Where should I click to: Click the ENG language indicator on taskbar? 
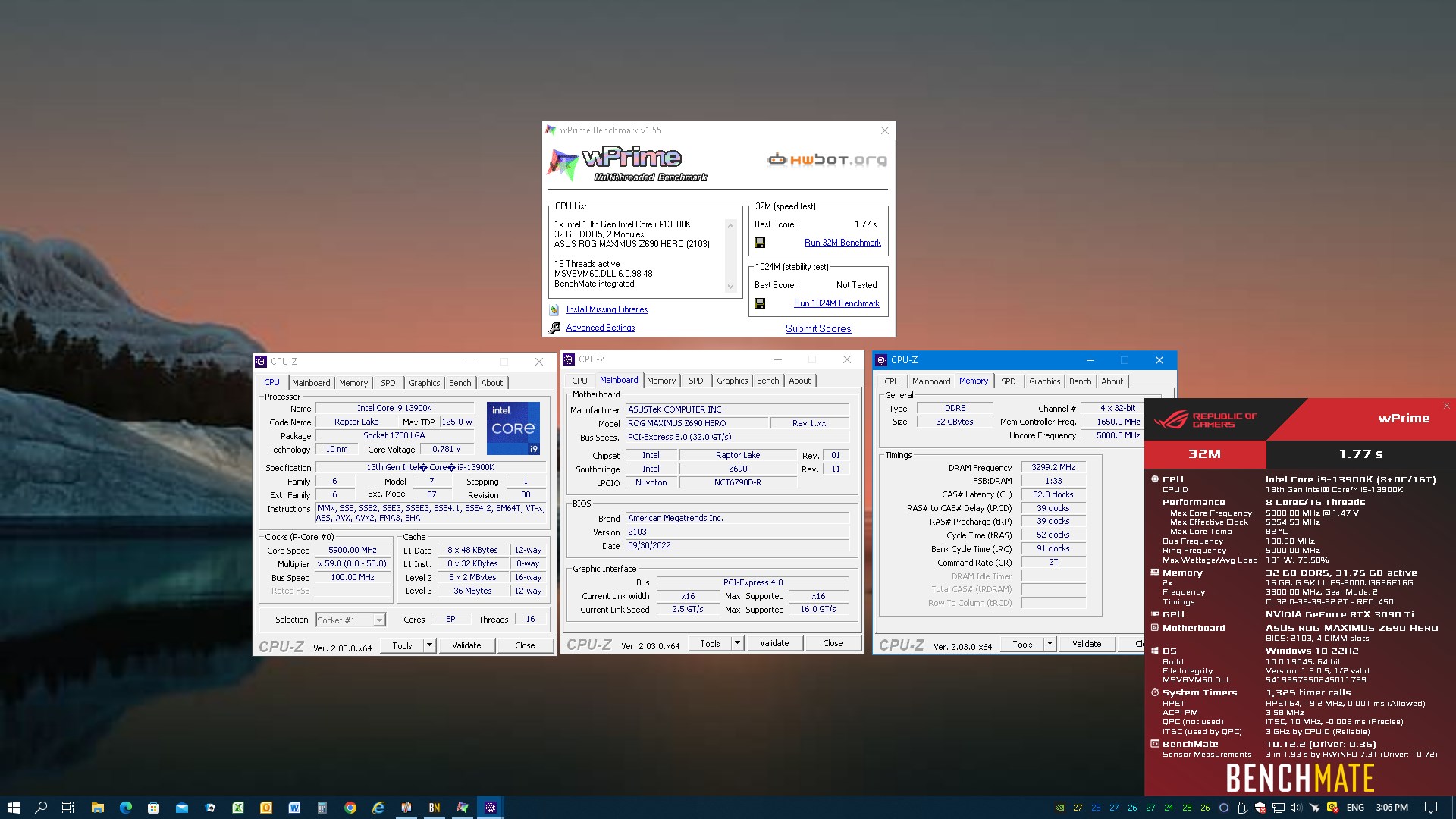point(1355,808)
